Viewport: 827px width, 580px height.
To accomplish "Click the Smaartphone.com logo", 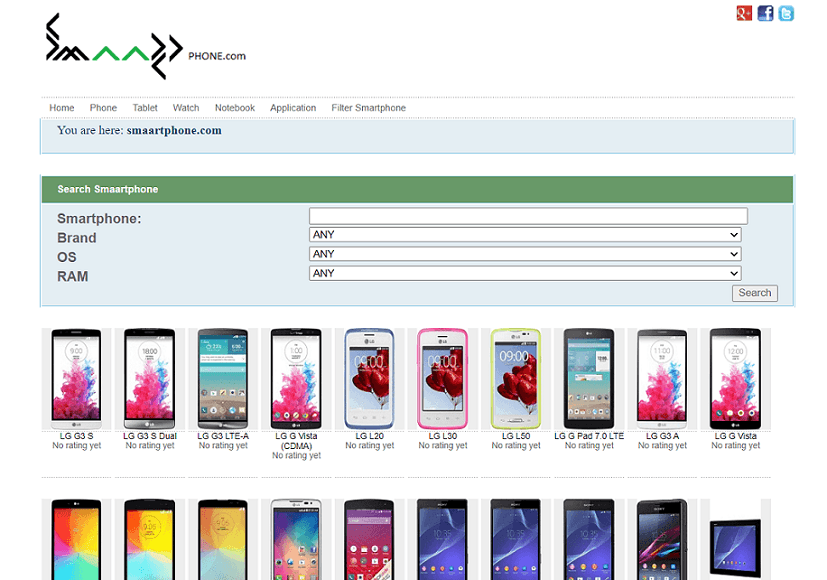I will (140, 47).
